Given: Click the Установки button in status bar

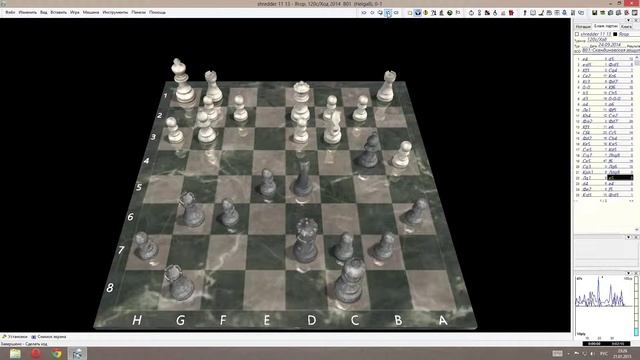Looking at the screenshot, I should pos(15,337).
